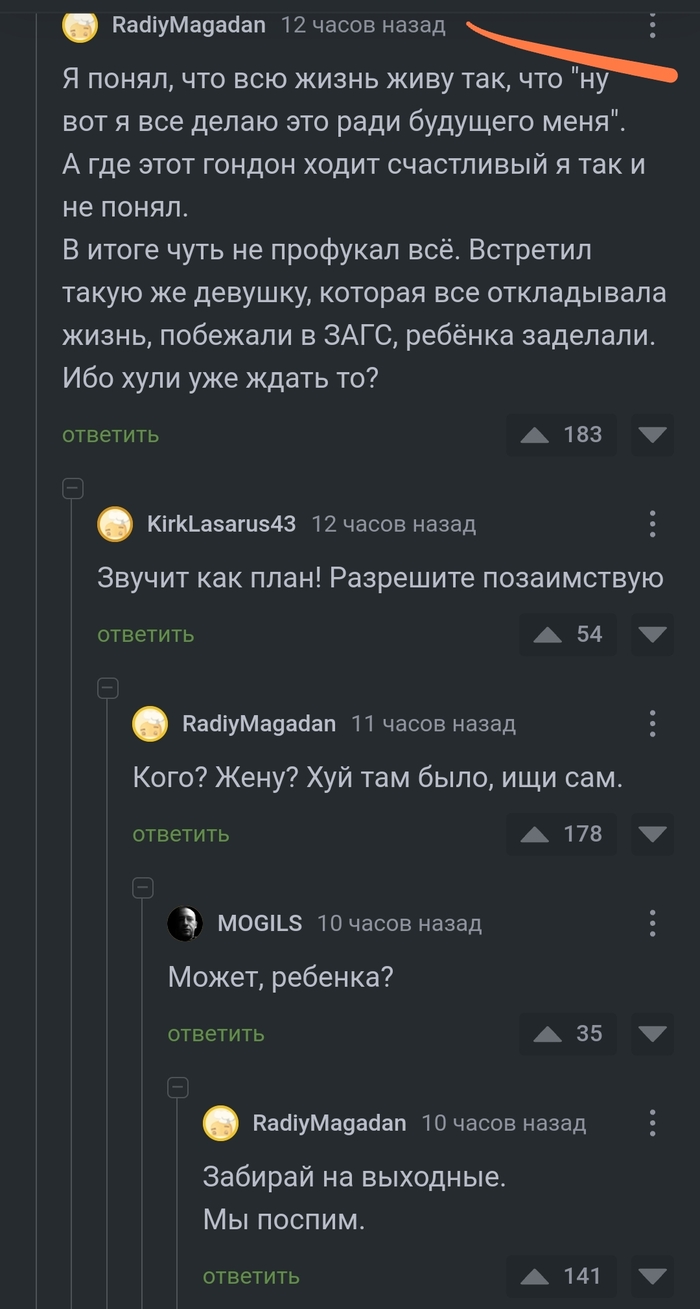Open the three-dot menu on 'Забирай на выходные' comment

pos(653,1123)
